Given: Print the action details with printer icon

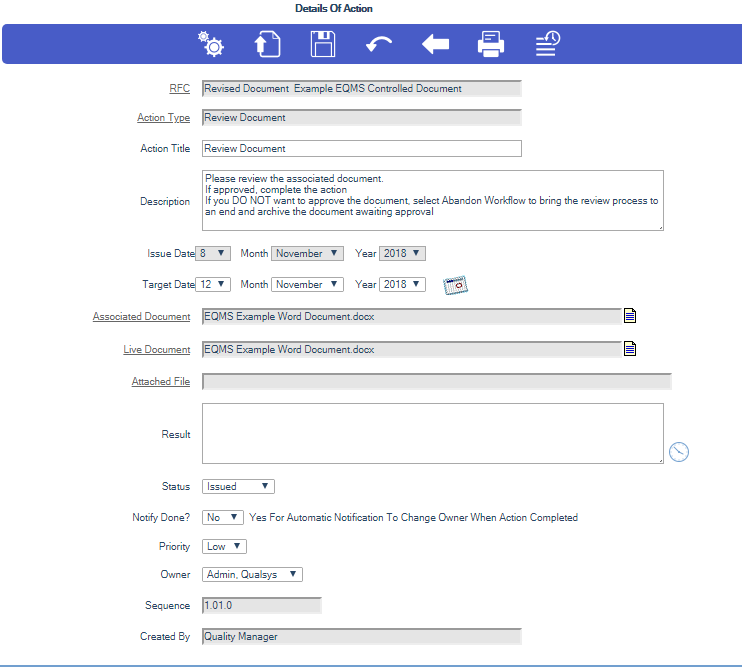Looking at the screenshot, I should tap(491, 44).
